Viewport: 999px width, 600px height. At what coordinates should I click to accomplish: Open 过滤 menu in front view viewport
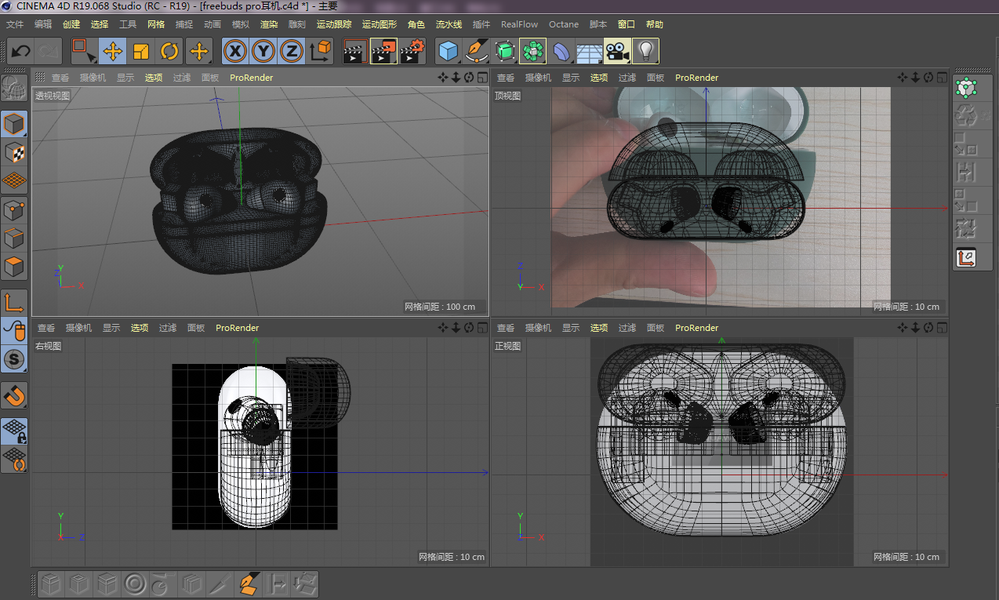(x=627, y=328)
